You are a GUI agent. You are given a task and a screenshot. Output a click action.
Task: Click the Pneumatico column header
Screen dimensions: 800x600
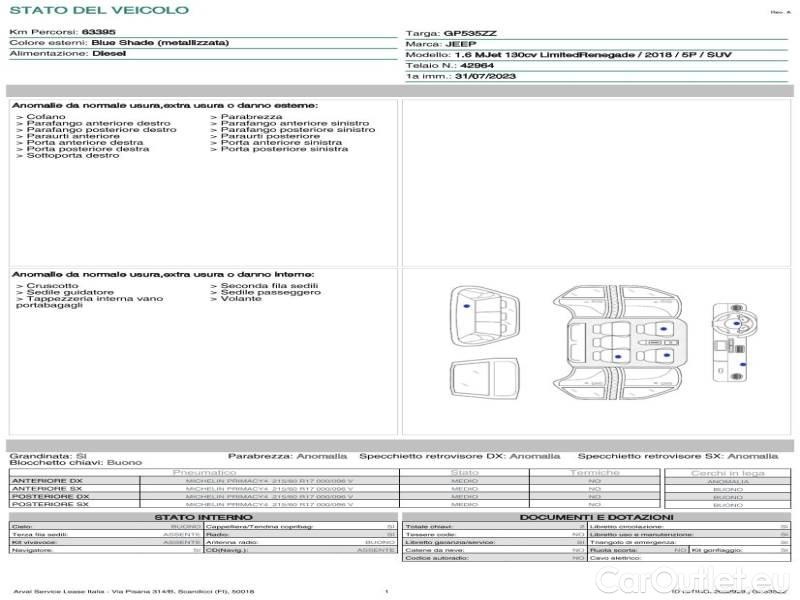(x=204, y=472)
